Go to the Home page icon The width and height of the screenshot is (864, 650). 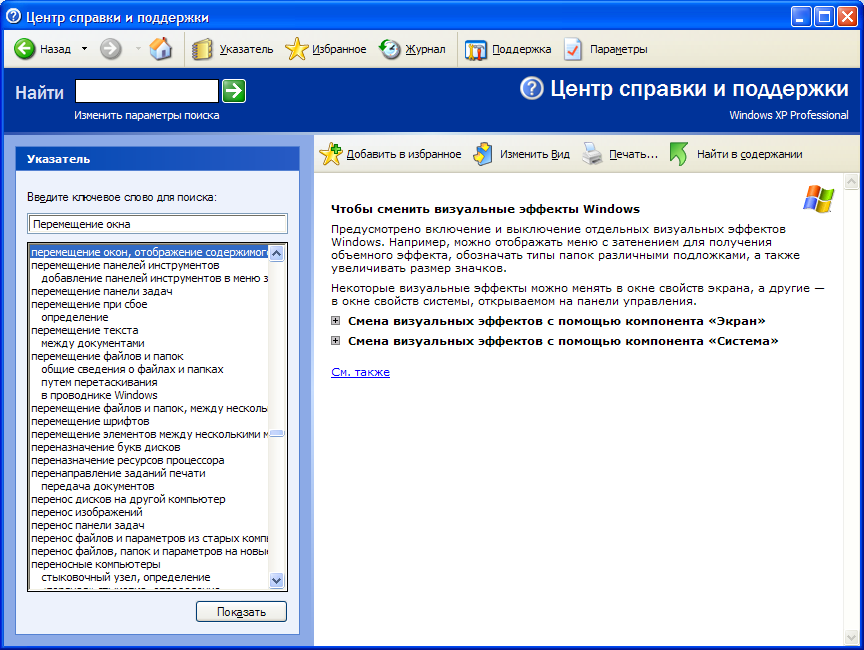click(x=160, y=48)
